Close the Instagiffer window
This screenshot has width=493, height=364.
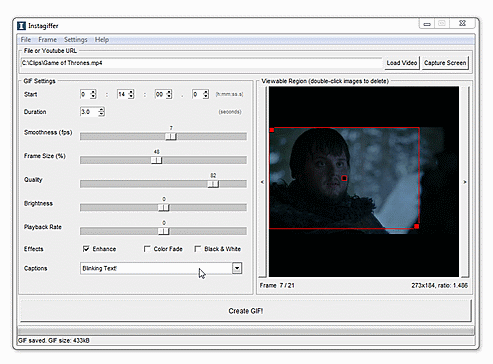pos(462,23)
